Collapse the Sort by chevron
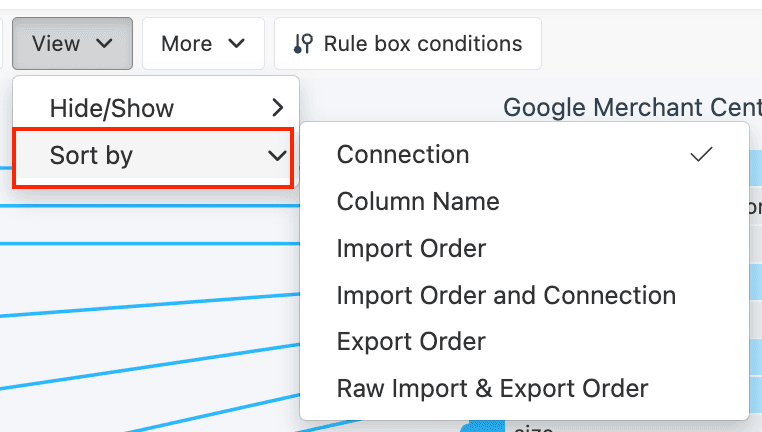 pos(277,156)
